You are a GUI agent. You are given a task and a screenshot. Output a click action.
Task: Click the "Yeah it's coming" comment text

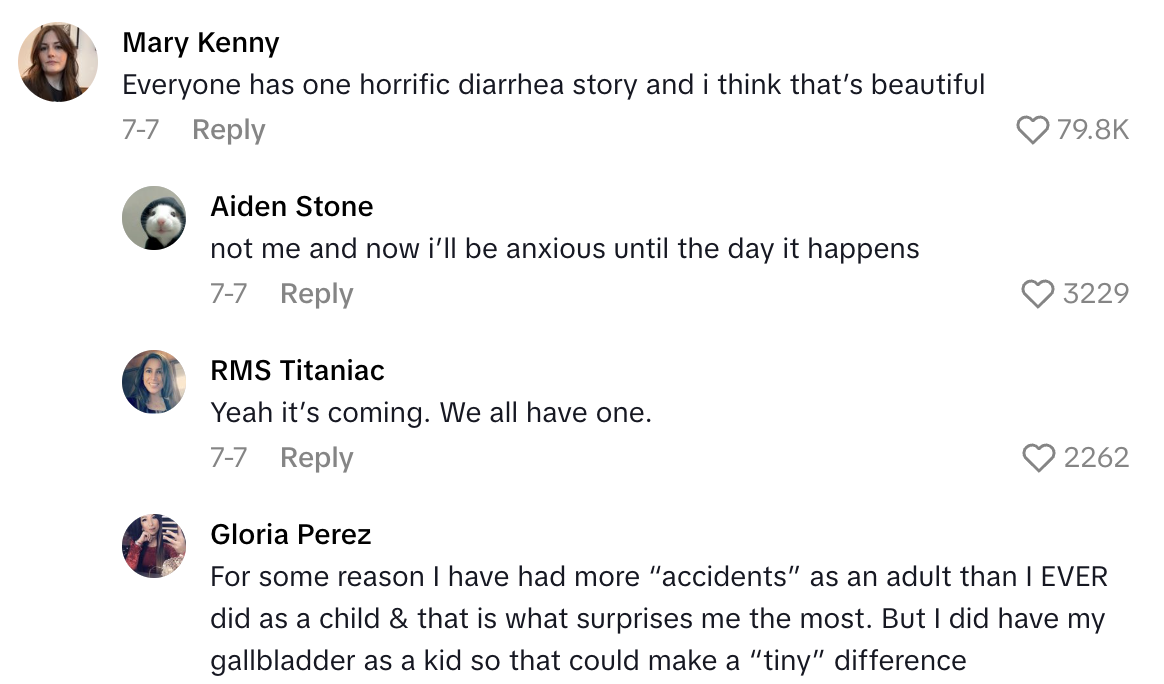[430, 413]
